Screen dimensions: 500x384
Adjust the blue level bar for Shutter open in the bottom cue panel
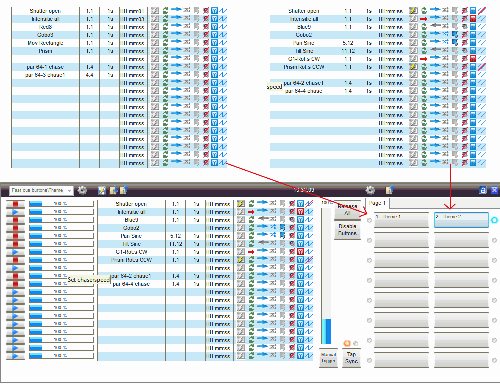point(61,204)
